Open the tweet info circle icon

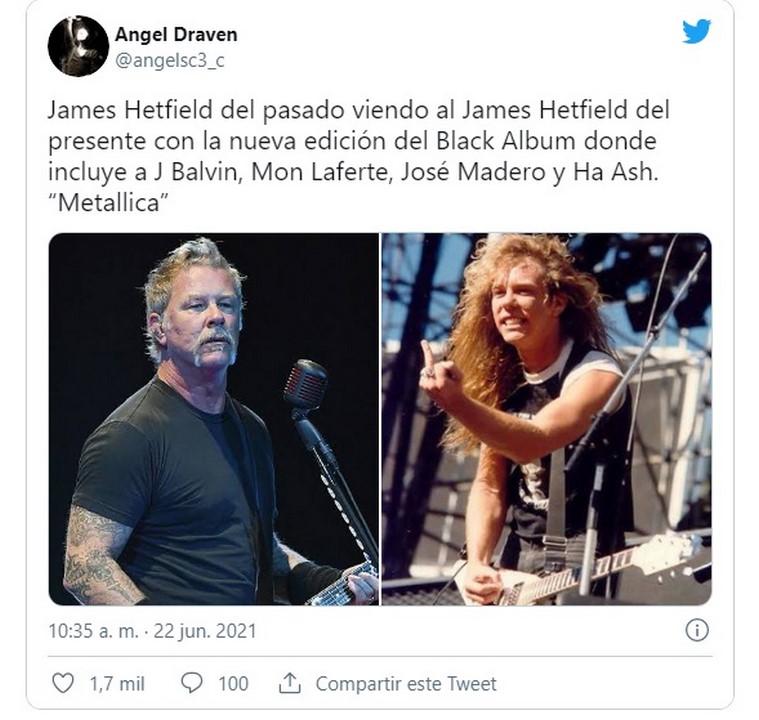(x=698, y=630)
